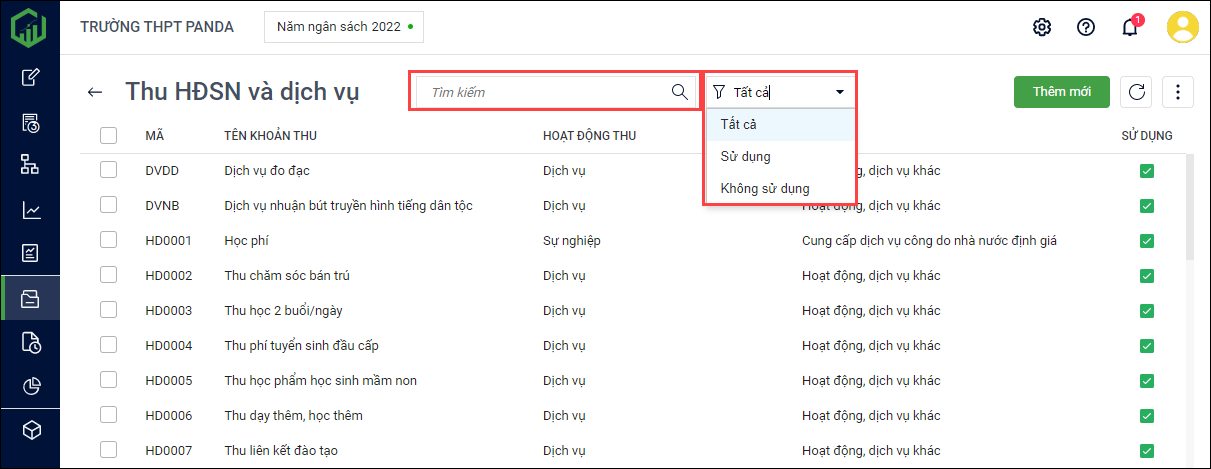Image resolution: width=1211 pixels, height=469 pixels.
Task: Click into the Tìm kiếm search field
Action: (545, 92)
